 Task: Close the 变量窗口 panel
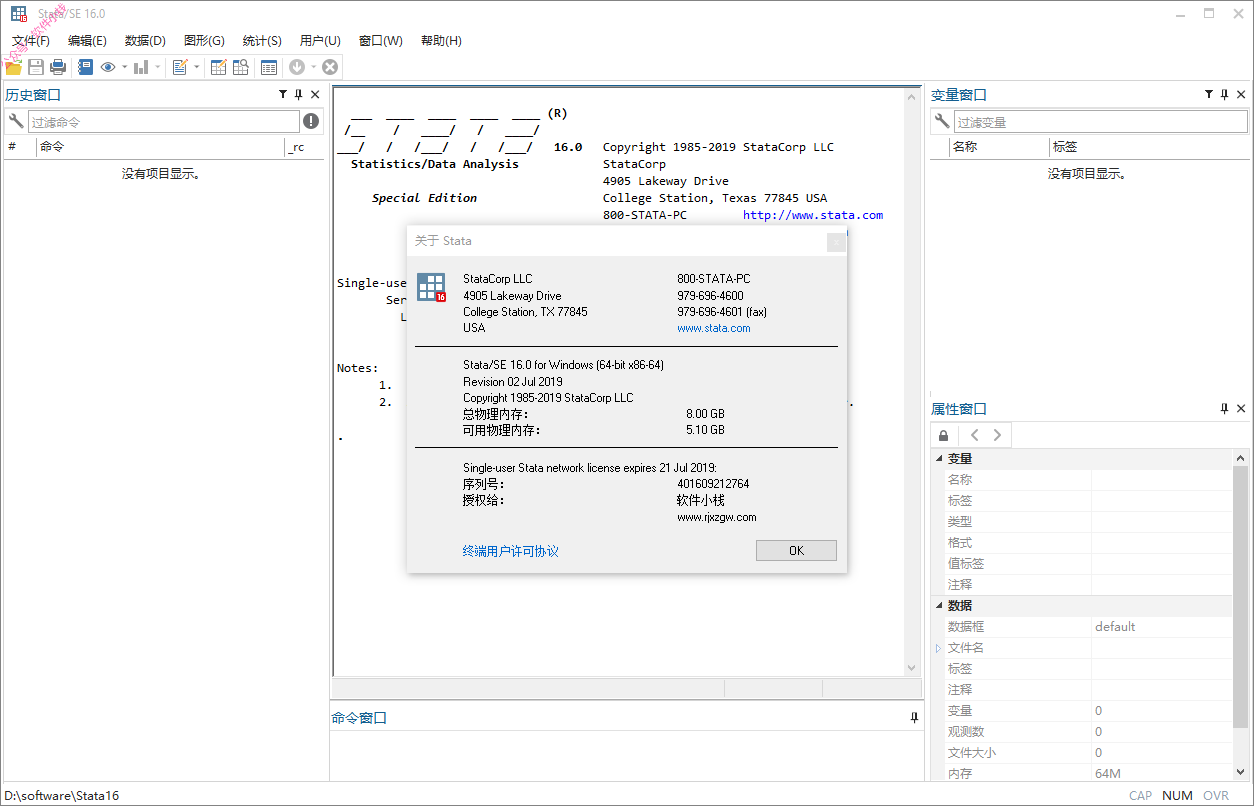click(x=1241, y=95)
